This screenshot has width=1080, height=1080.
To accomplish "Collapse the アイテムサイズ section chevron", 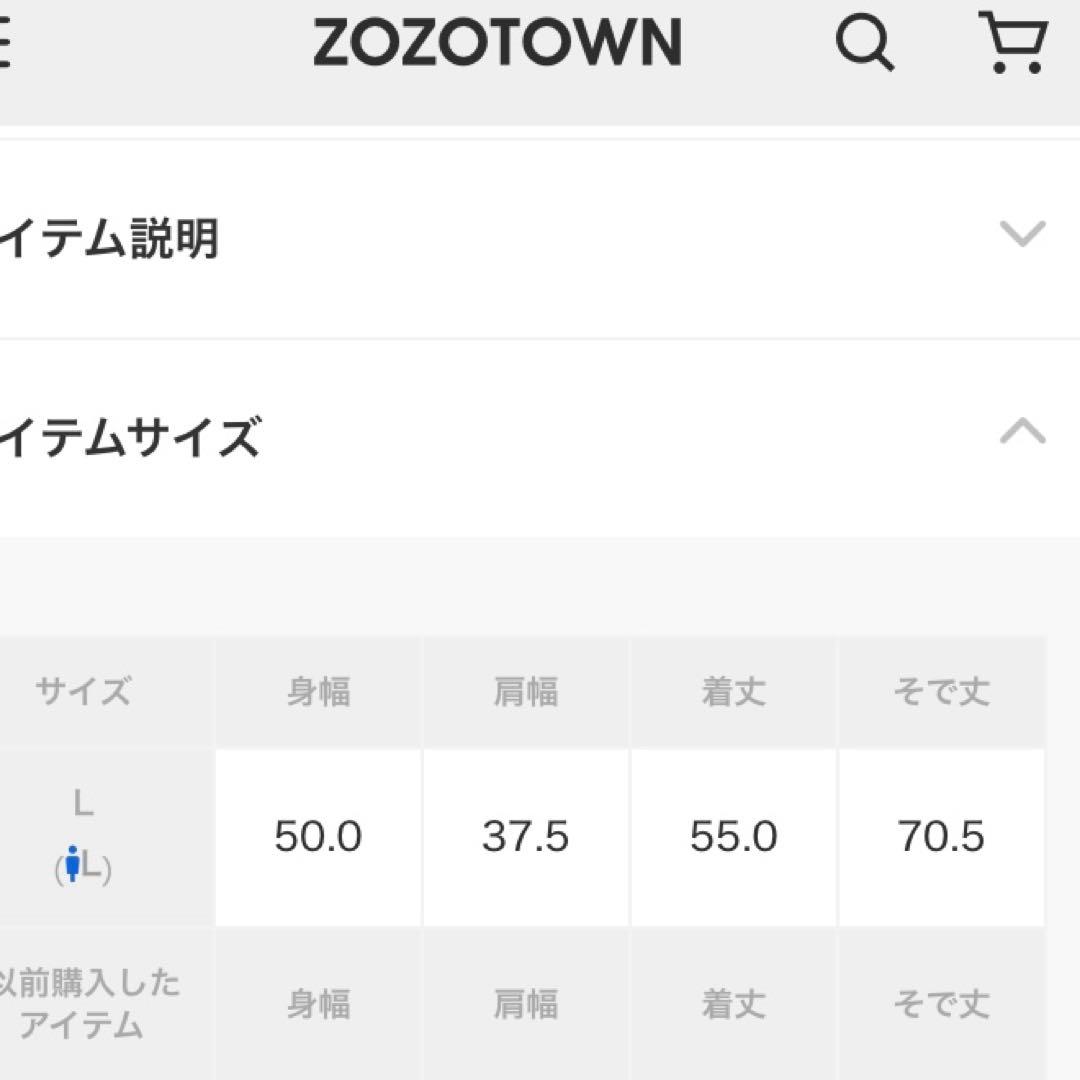I will (1022, 432).
